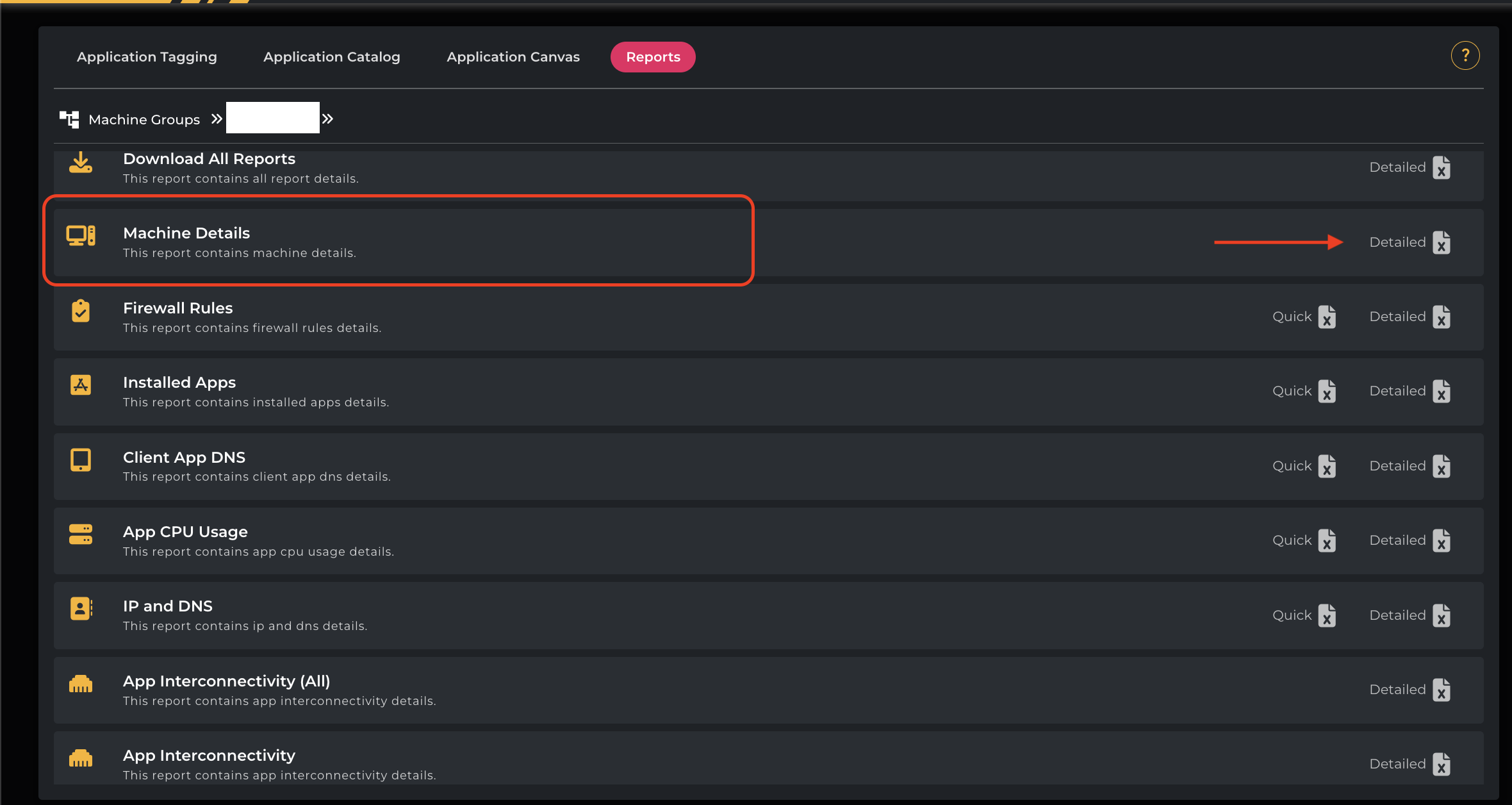1512x805 pixels.
Task: Download Client App DNS quick report
Action: (1327, 466)
